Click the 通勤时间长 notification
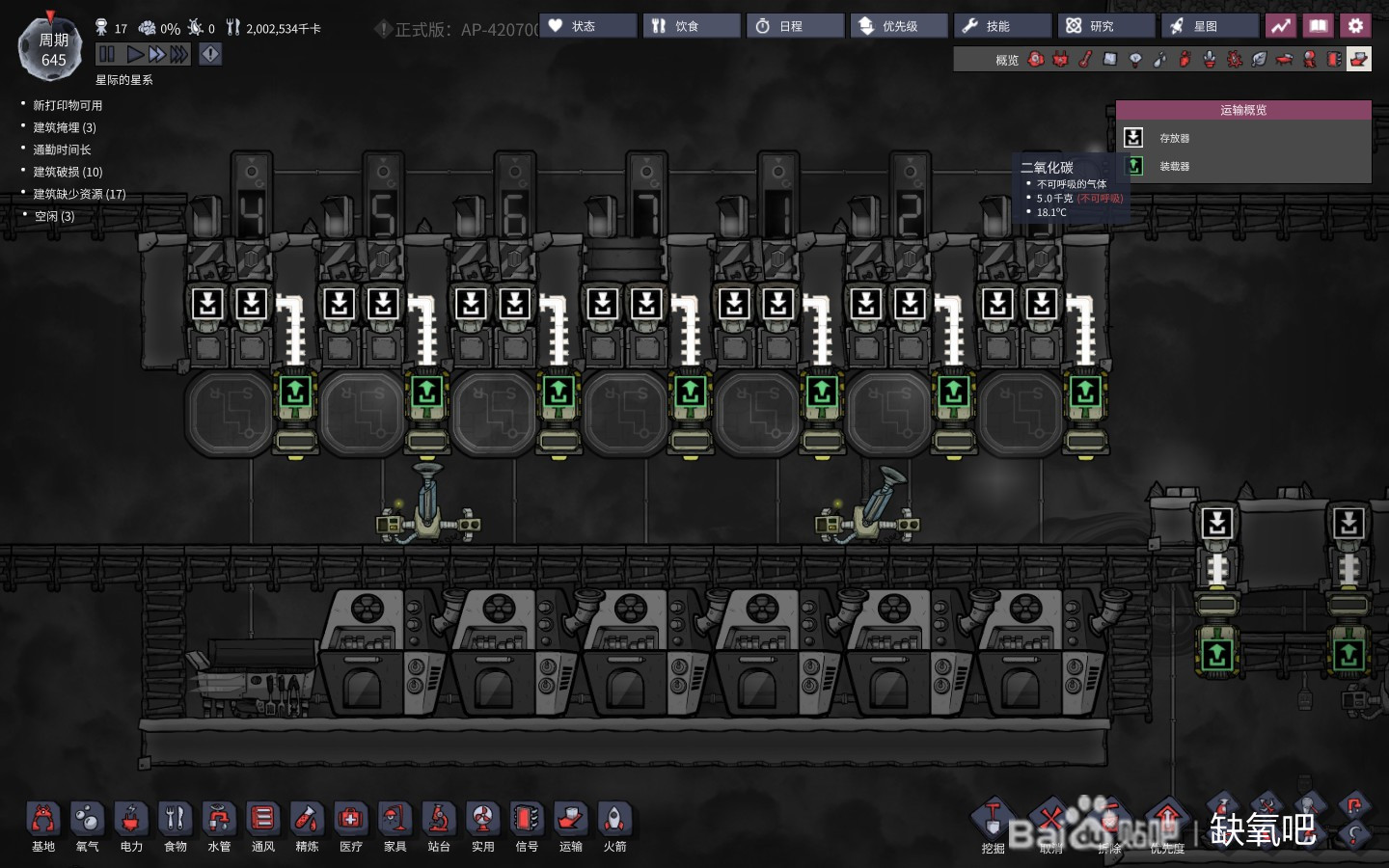1389x868 pixels. pyautogui.click(x=62, y=149)
